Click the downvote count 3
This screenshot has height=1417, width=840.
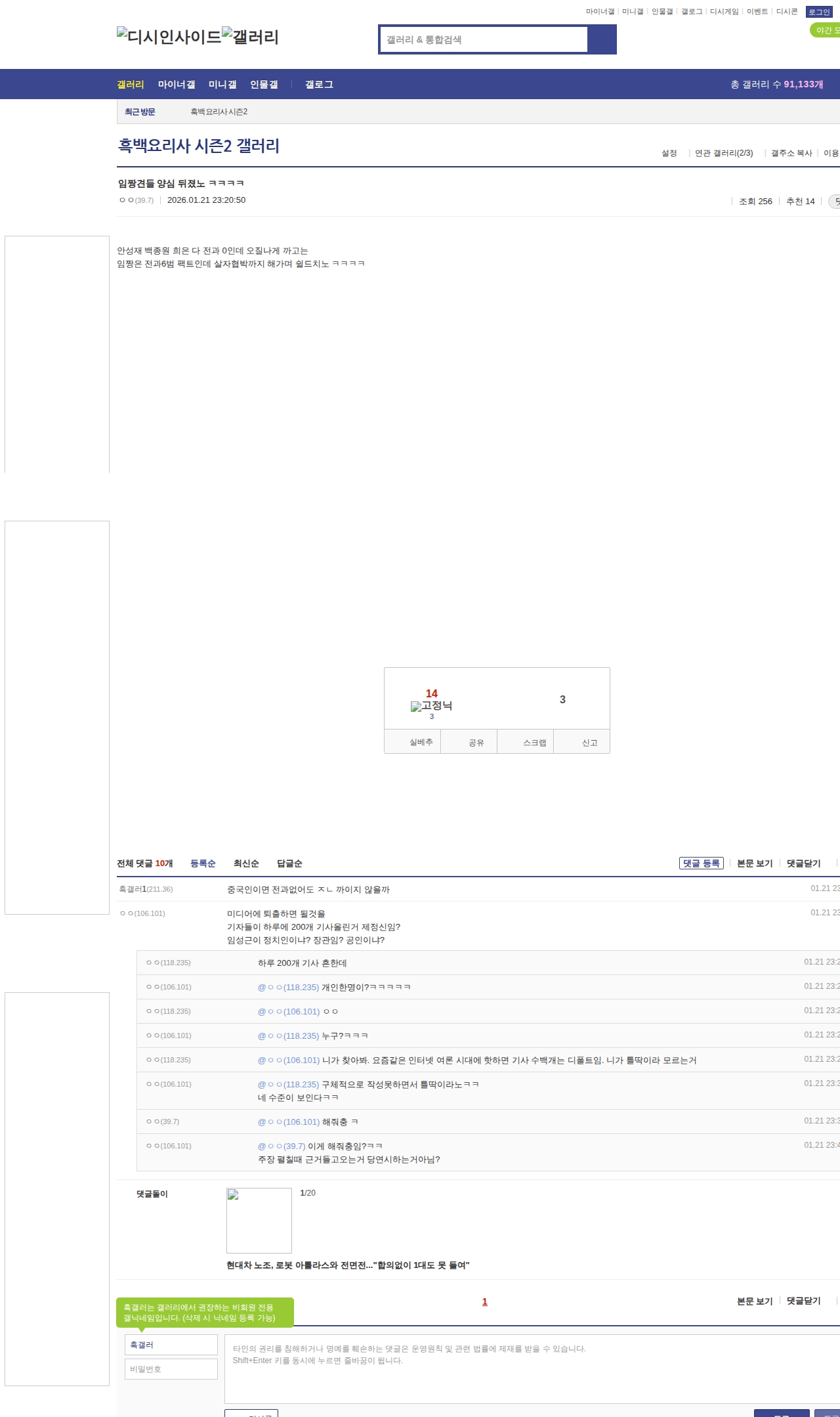pos(562,699)
